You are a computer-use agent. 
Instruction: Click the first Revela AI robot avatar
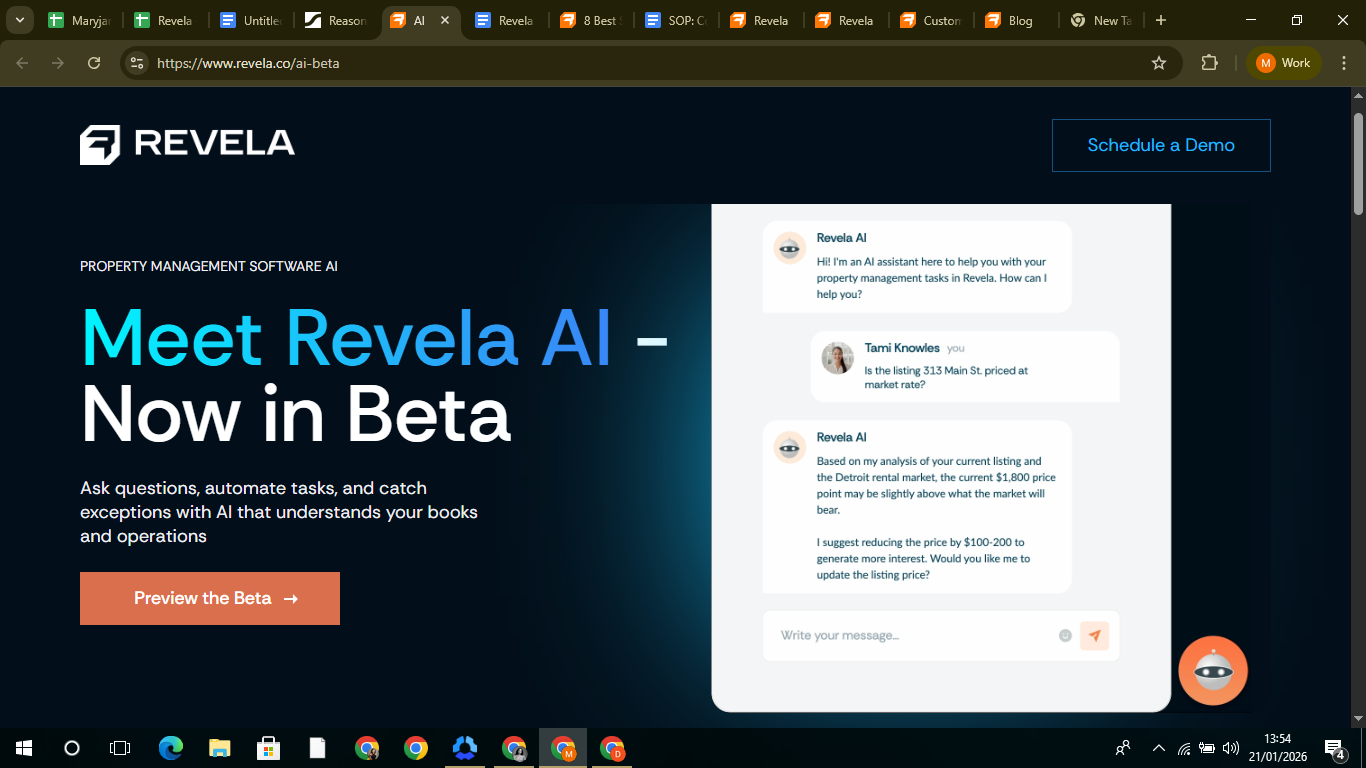790,247
